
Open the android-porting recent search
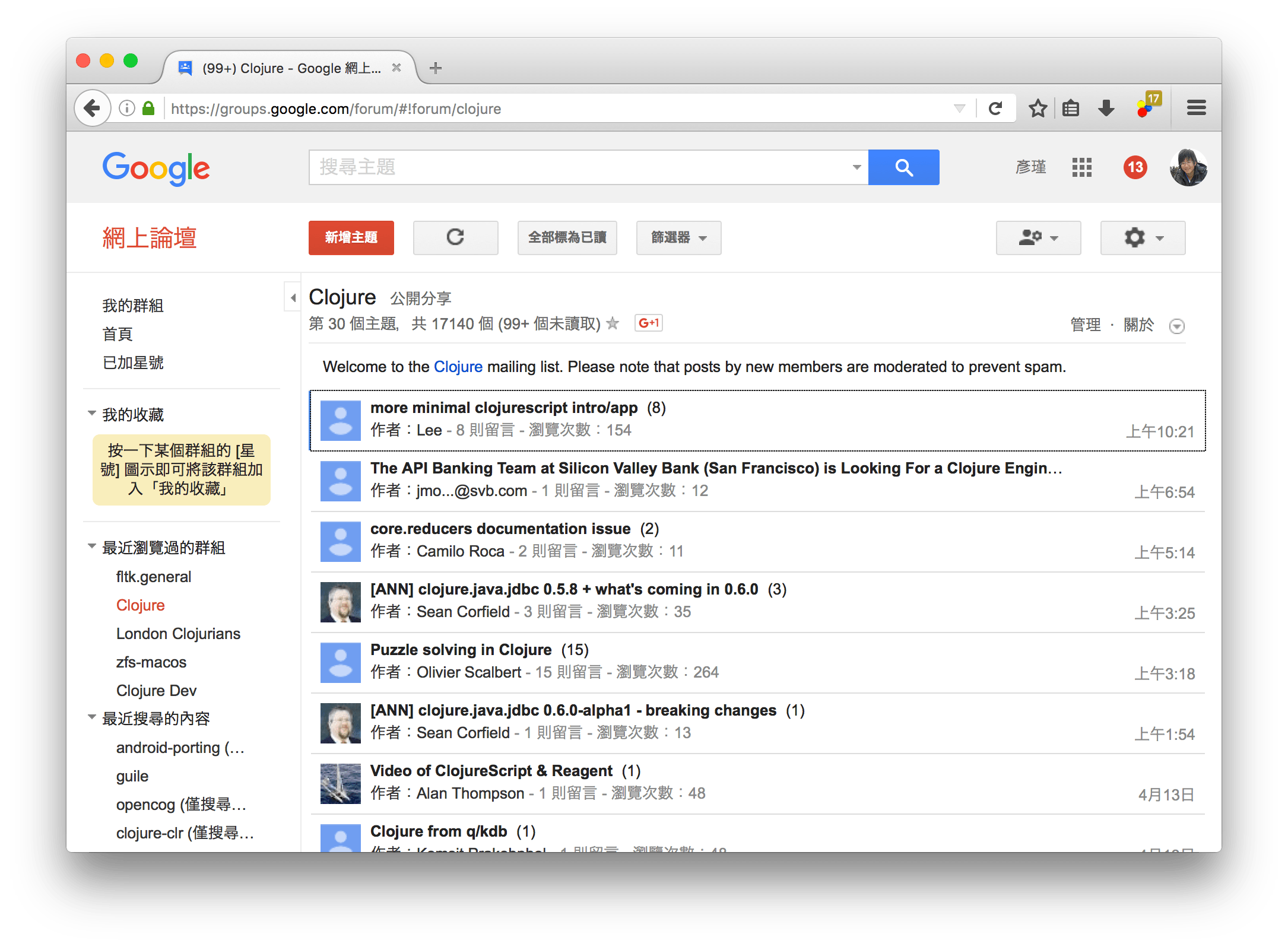[180, 748]
